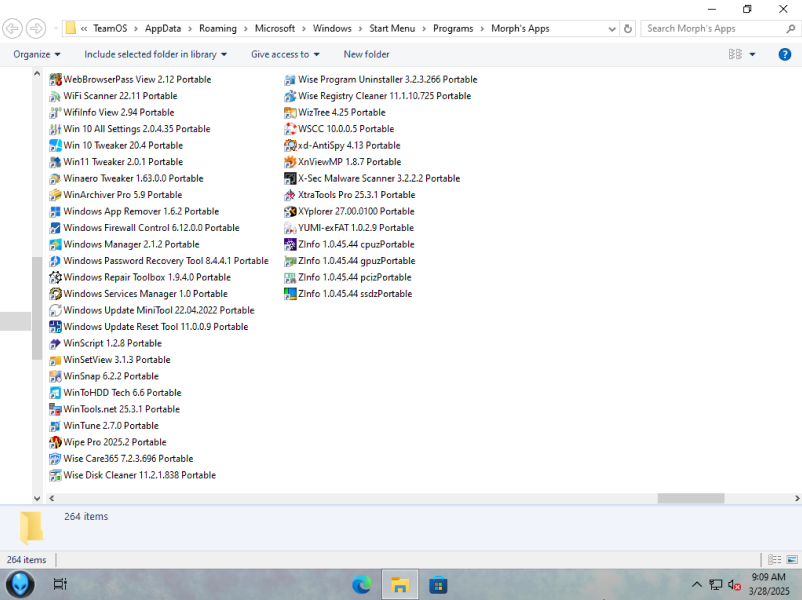Screen dimensions: 802x600
Task: Expand chevron after Start Menu in path
Action: click(x=424, y=29)
